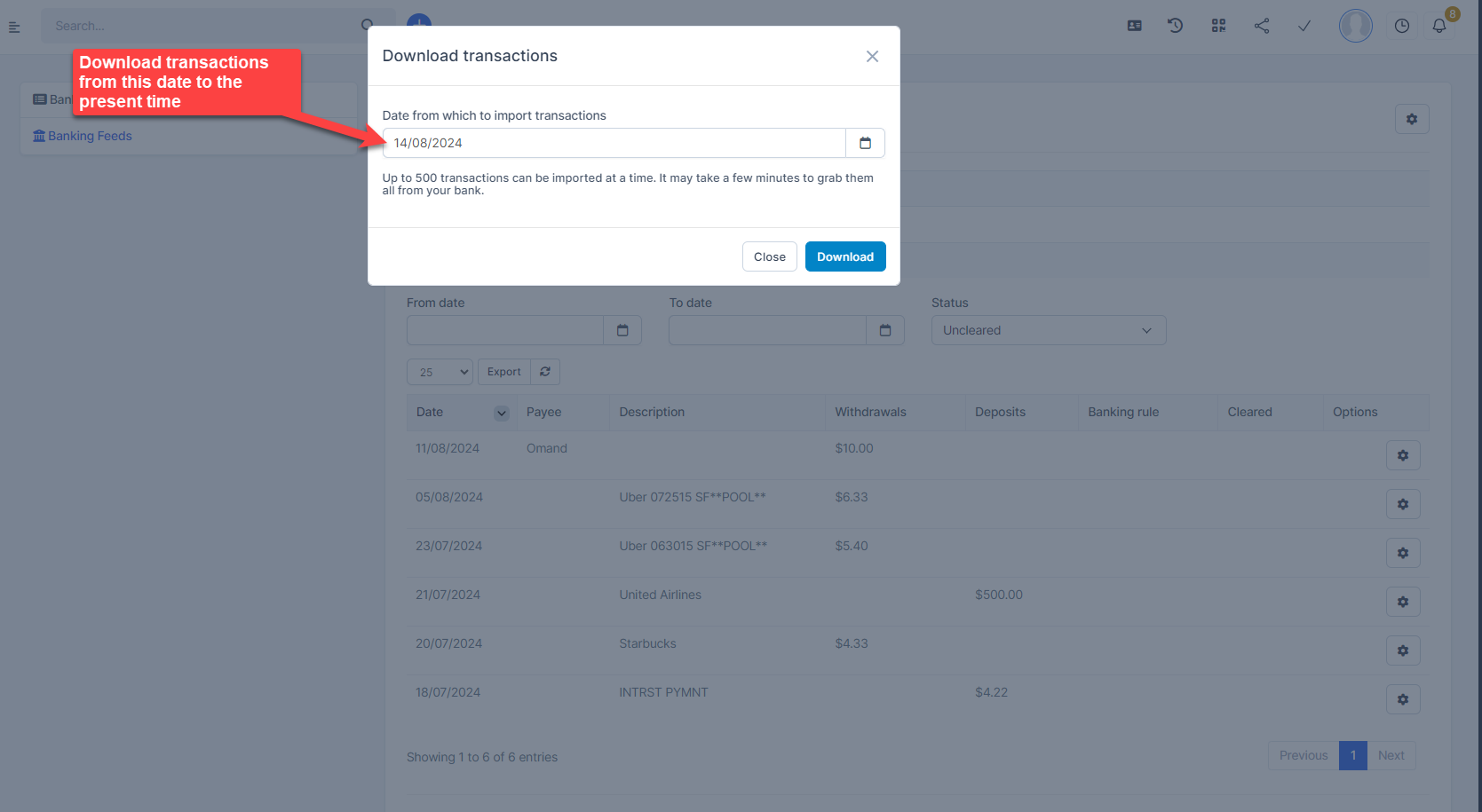Click the calendar icon in the Download transactions dialog

865,143
